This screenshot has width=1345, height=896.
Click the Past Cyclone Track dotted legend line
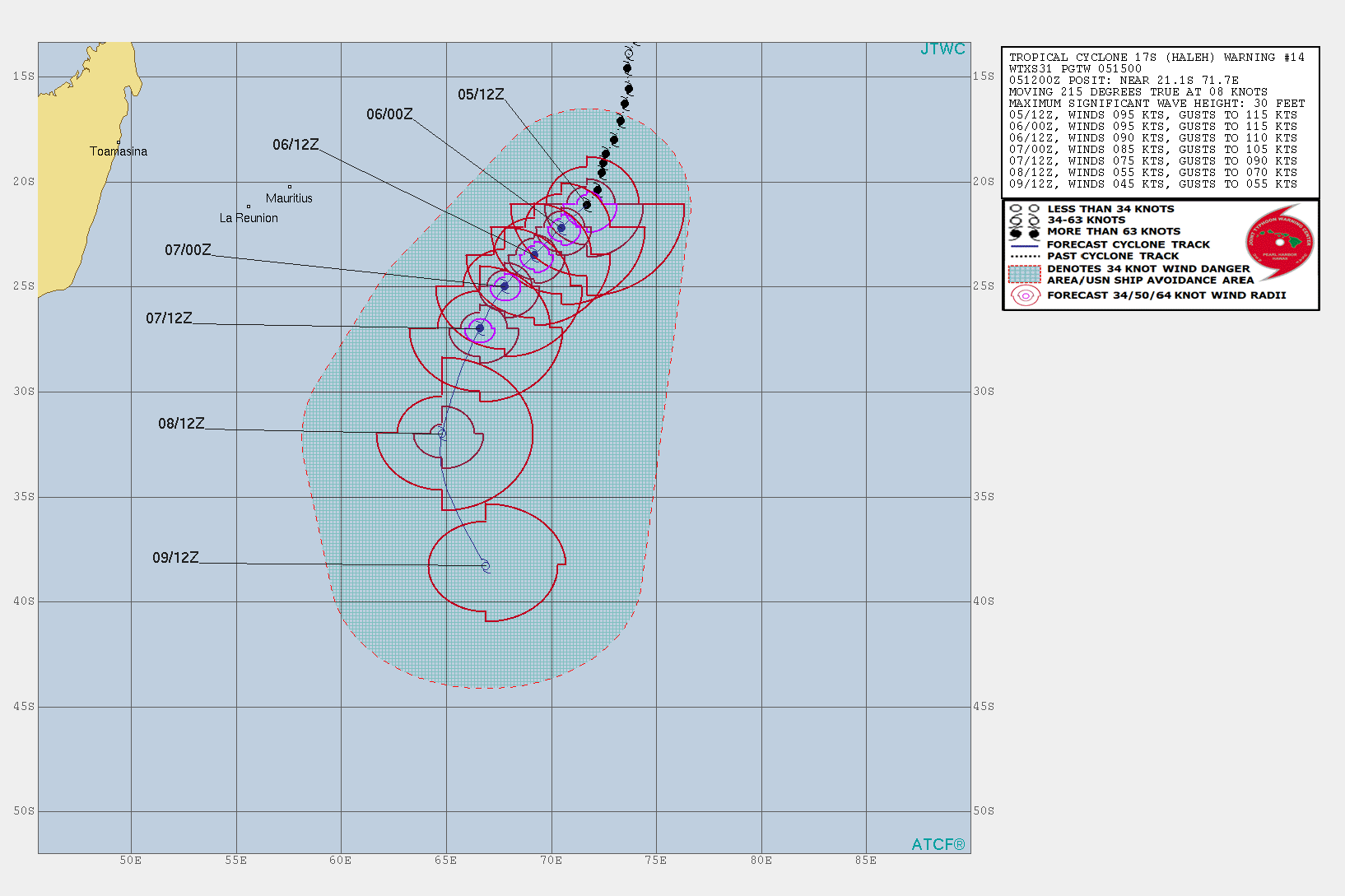point(1025,257)
